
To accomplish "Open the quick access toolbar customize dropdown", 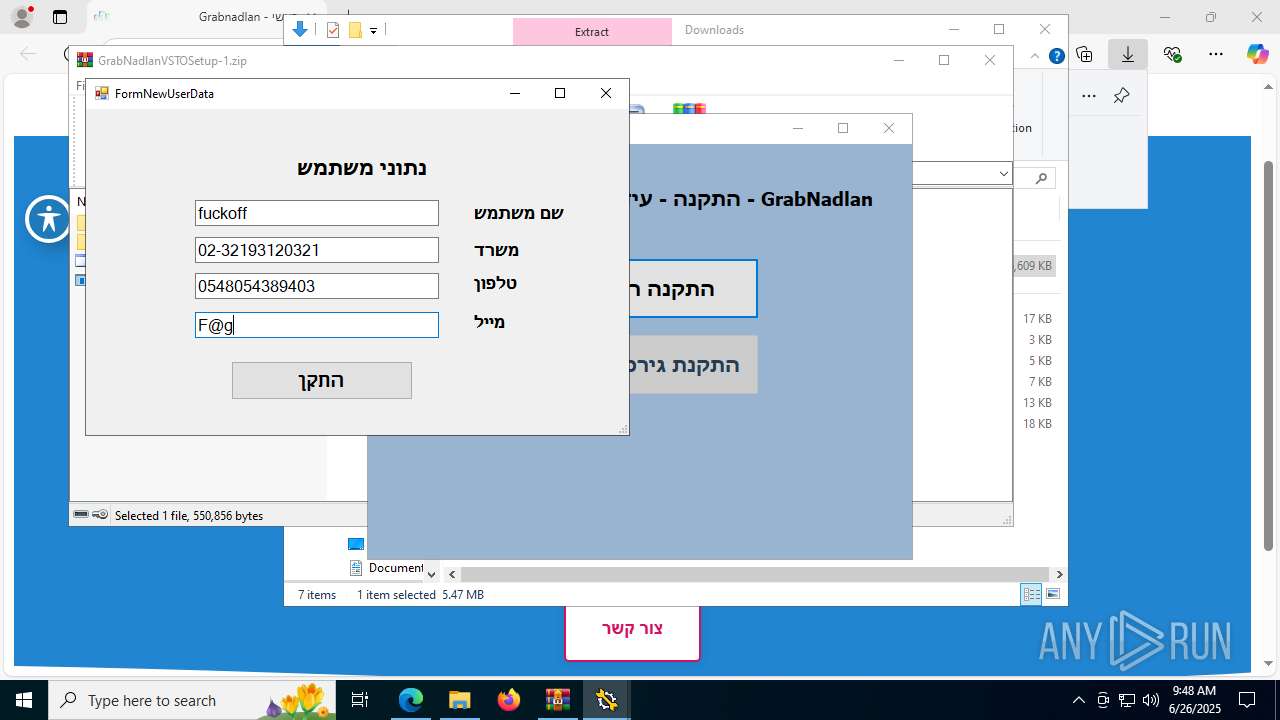I will (x=373, y=31).
